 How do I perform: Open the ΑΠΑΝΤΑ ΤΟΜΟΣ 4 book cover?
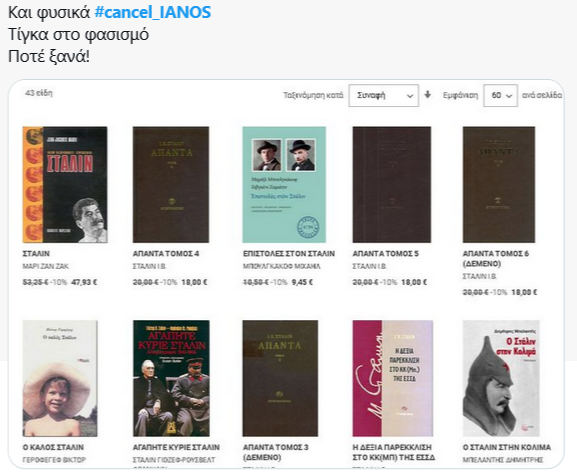coord(171,184)
